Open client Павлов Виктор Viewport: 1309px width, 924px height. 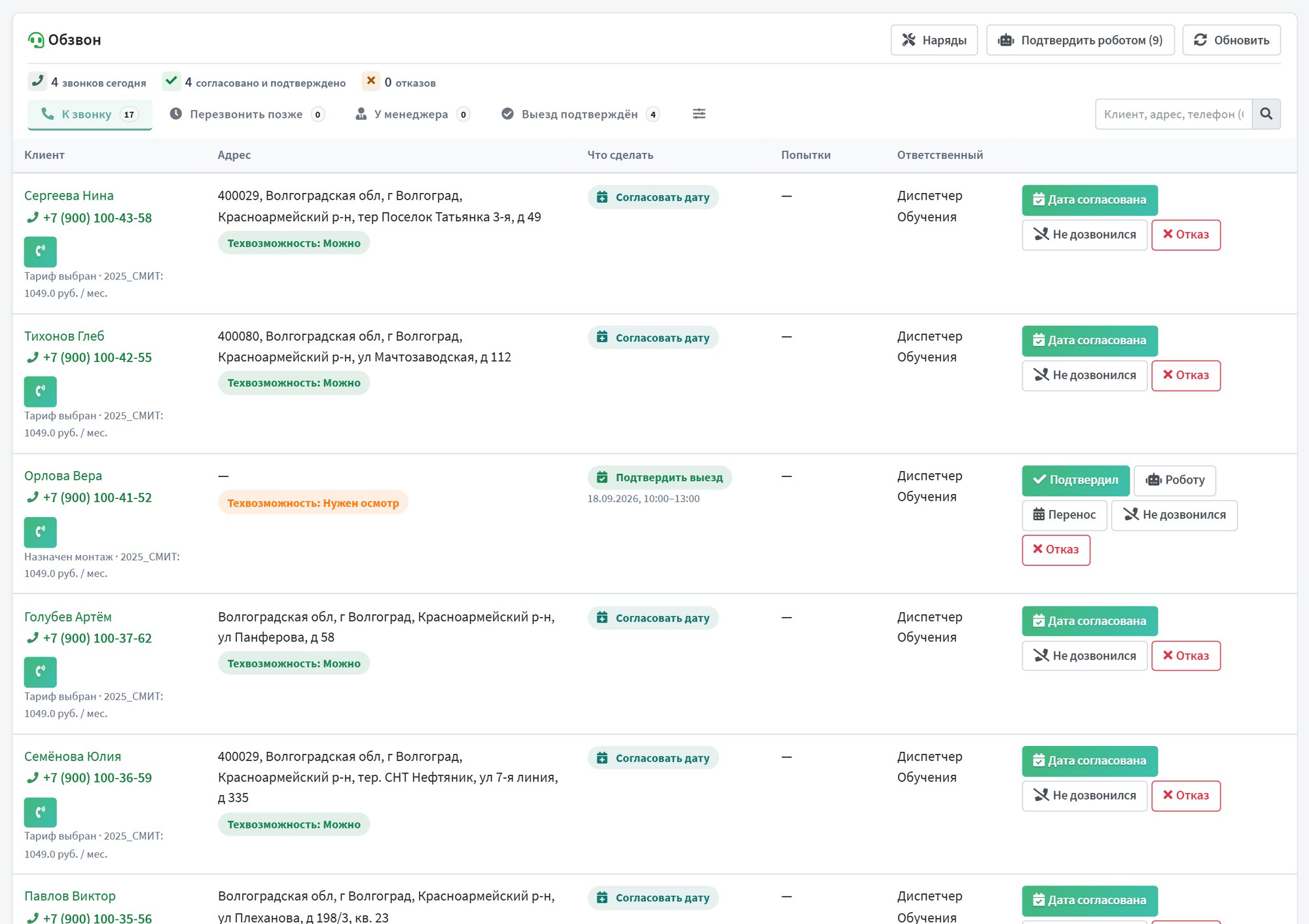pyautogui.click(x=70, y=896)
